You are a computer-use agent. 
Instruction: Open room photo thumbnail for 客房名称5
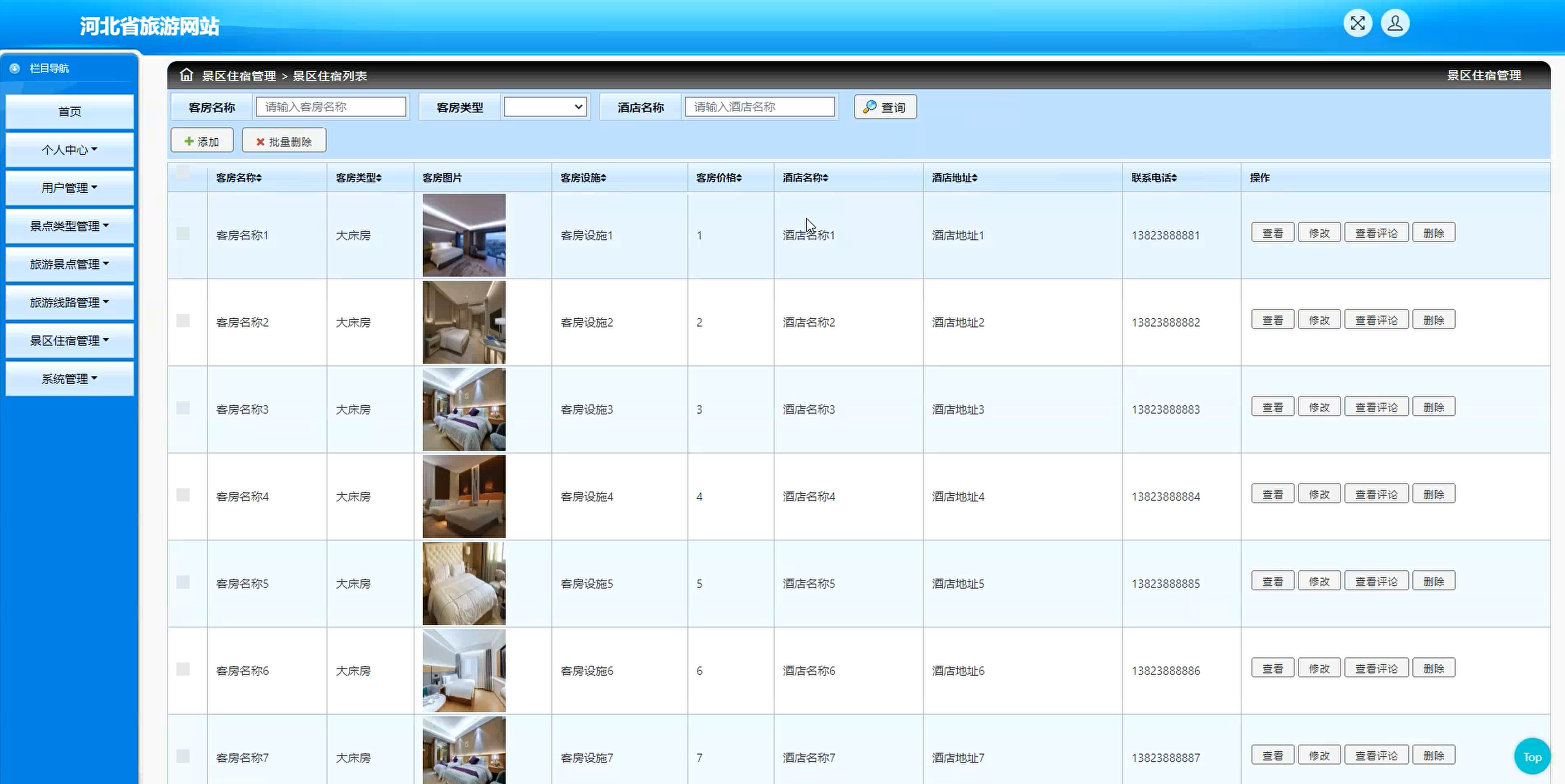click(464, 584)
